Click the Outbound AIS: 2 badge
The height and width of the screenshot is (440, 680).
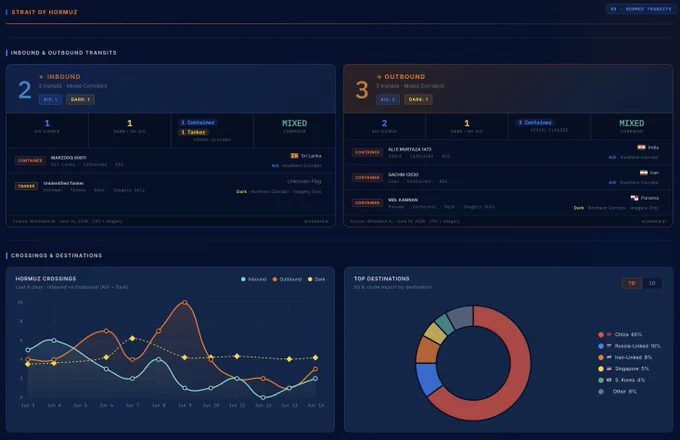click(388, 99)
